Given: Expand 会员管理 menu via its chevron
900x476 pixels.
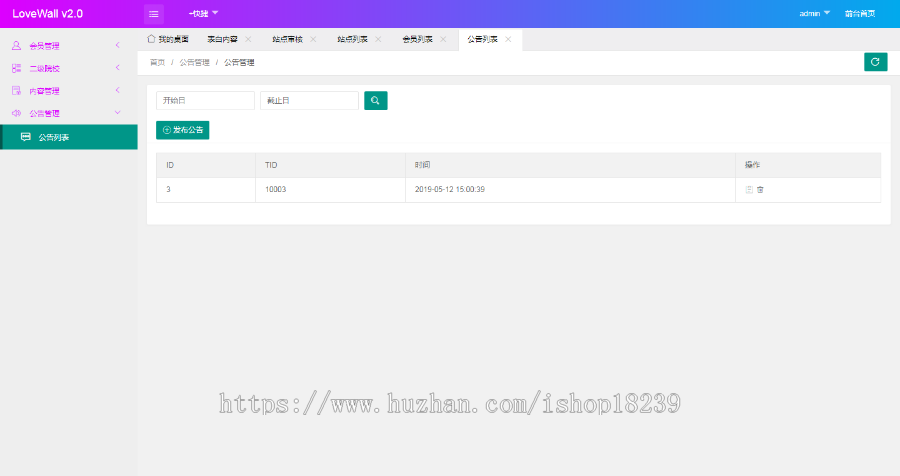Looking at the screenshot, I should click(x=118, y=45).
